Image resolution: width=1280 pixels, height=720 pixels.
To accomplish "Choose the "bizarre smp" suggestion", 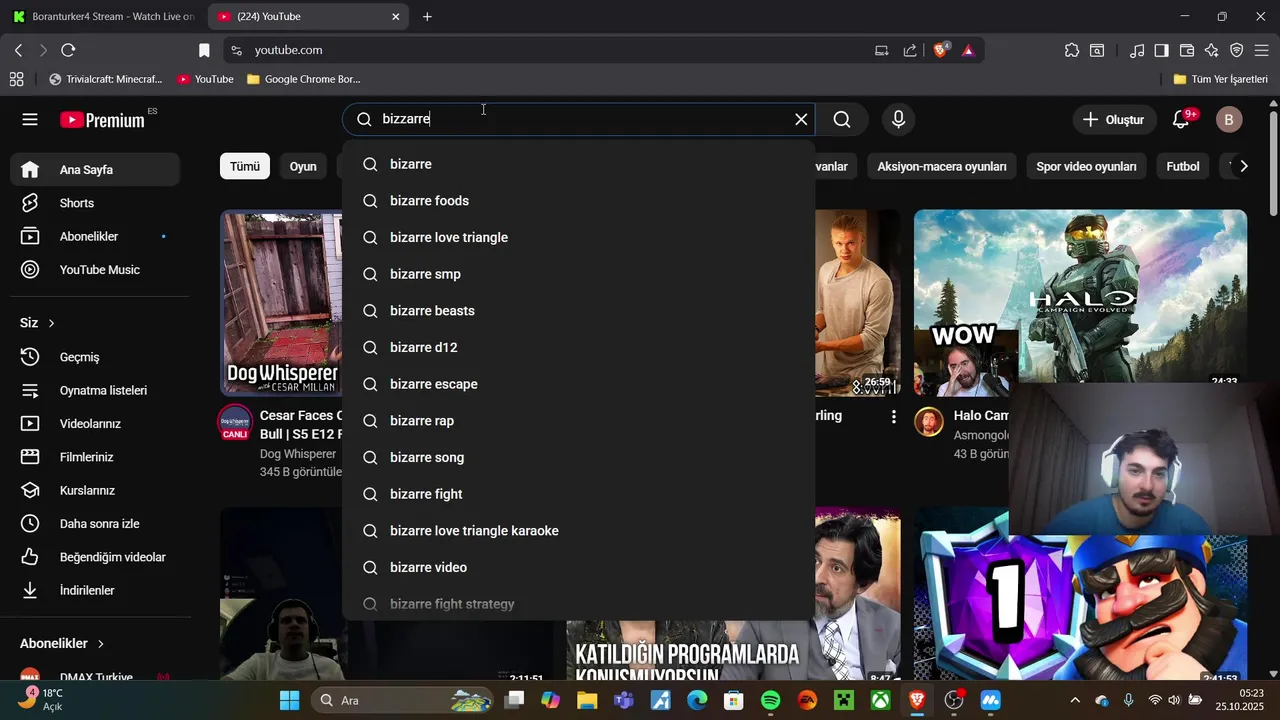I will pyautogui.click(x=578, y=274).
